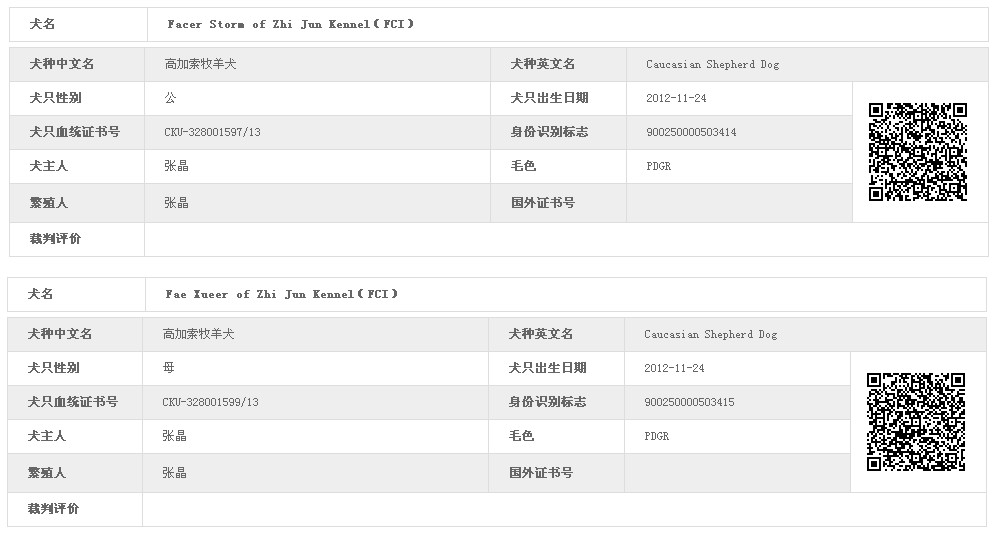Click the QR code for Facer Storm
Image resolution: width=1000 pixels, height=534 pixels.
tap(918, 152)
